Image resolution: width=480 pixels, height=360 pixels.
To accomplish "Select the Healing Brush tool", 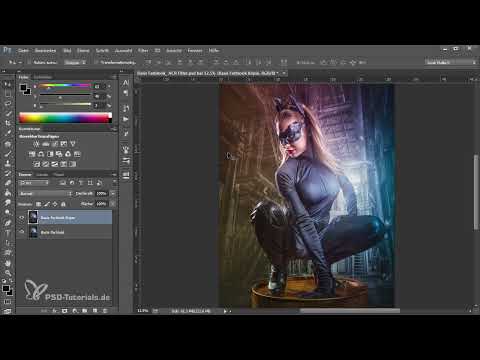I will tap(7, 144).
